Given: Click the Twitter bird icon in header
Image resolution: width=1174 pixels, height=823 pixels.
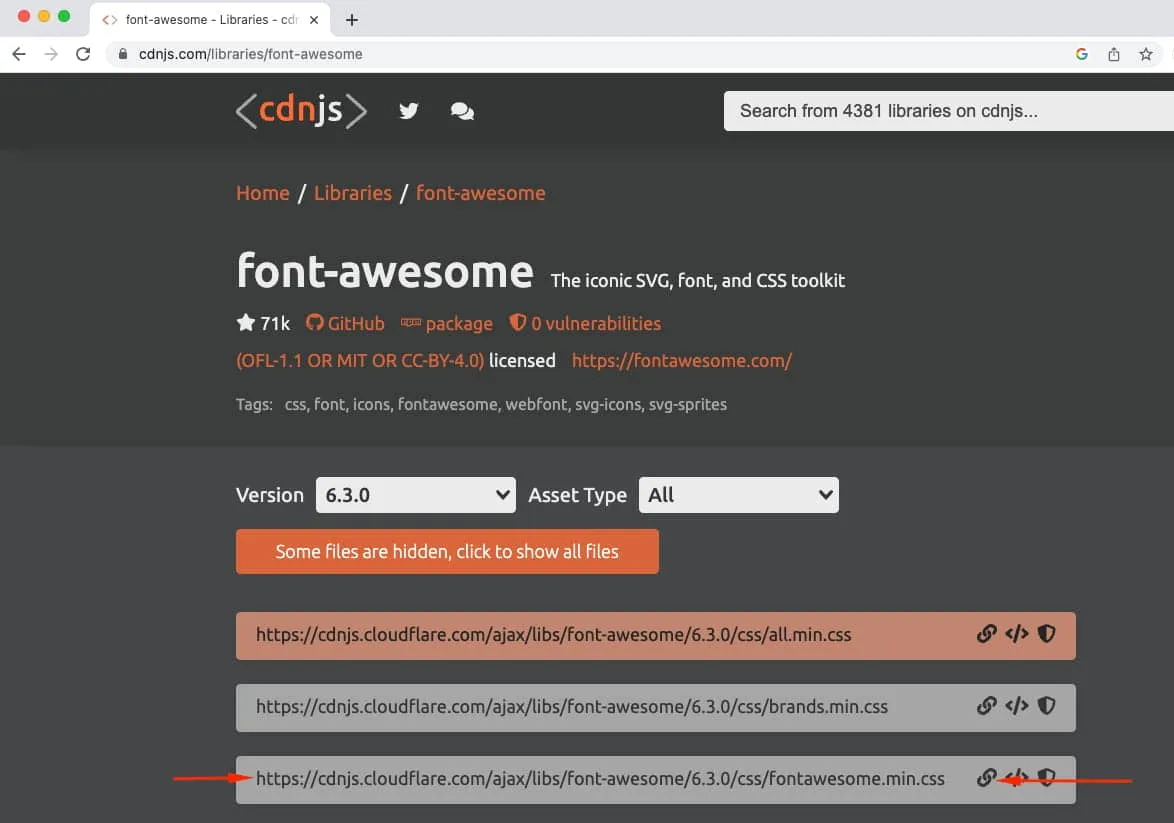Looking at the screenshot, I should [408, 111].
